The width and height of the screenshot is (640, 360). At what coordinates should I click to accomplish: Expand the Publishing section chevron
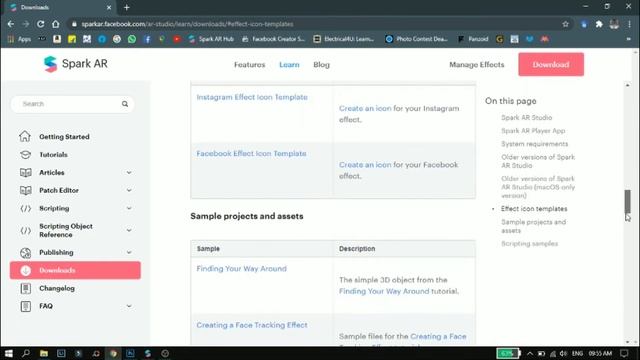click(x=129, y=252)
